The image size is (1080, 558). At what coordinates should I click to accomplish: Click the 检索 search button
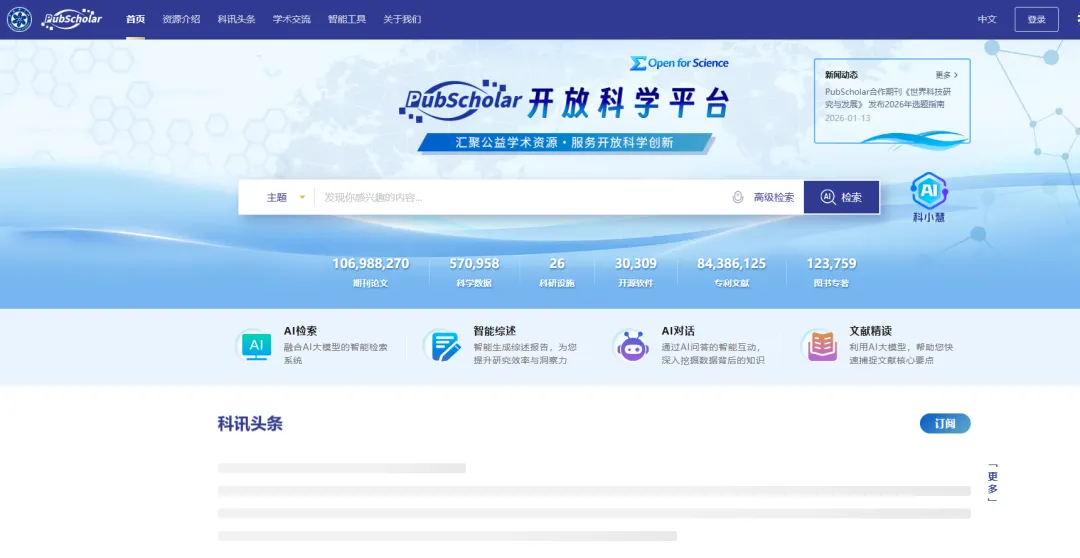click(841, 197)
